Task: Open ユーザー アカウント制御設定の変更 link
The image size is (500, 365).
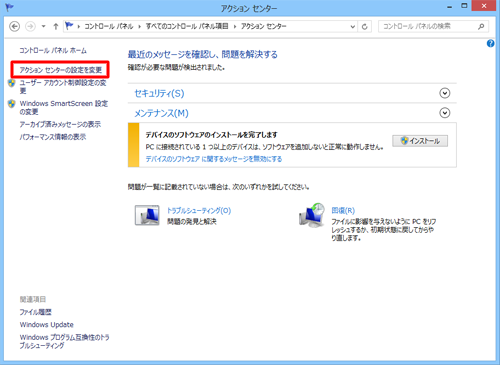Action: (63, 87)
